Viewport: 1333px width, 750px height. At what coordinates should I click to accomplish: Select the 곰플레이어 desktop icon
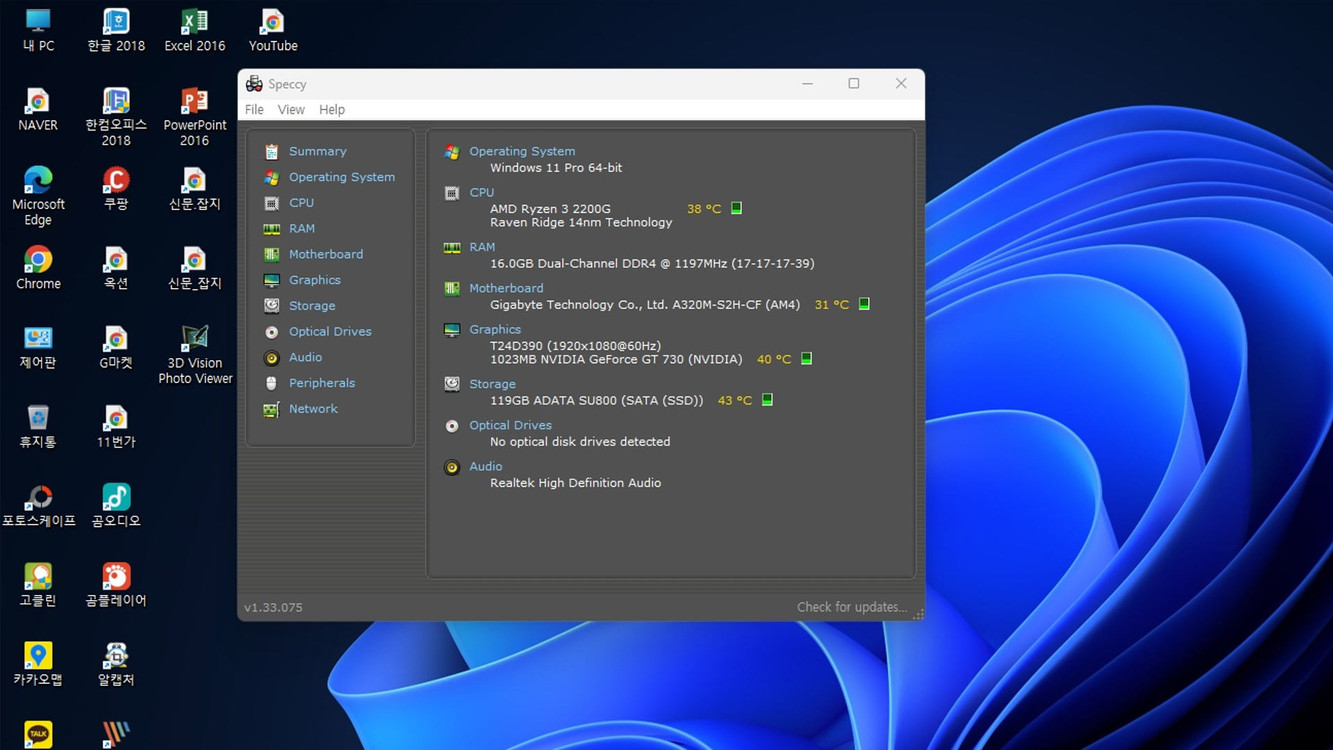coord(116,586)
